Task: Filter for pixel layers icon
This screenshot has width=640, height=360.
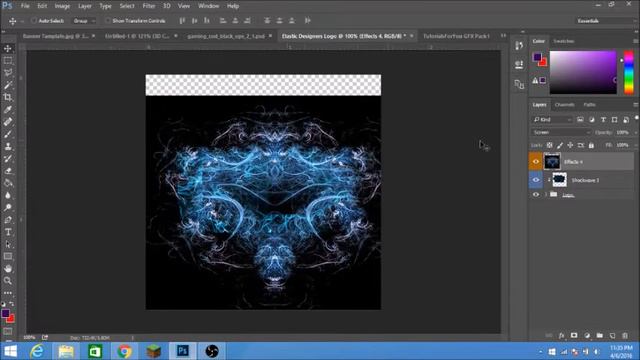Action: (x=580, y=120)
